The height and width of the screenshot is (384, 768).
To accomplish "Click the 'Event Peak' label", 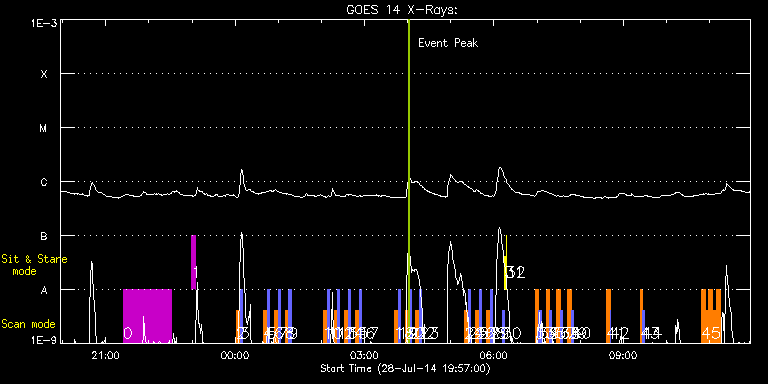I will click(448, 43).
